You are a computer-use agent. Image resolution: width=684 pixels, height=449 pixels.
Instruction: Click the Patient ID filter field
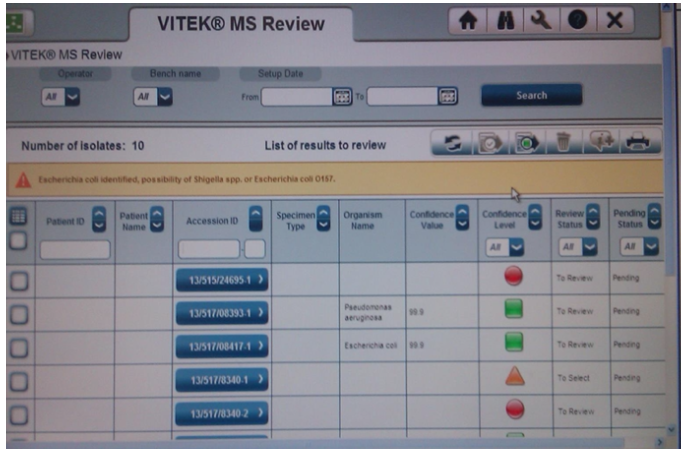click(75, 250)
